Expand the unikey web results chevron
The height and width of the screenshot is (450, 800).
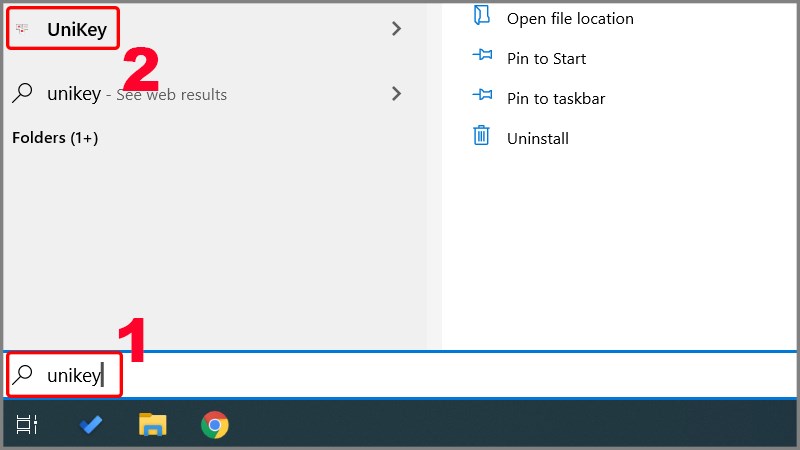click(396, 93)
